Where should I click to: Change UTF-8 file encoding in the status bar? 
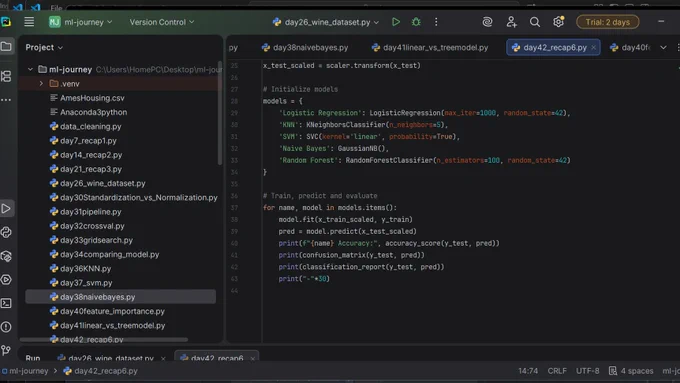coord(587,371)
